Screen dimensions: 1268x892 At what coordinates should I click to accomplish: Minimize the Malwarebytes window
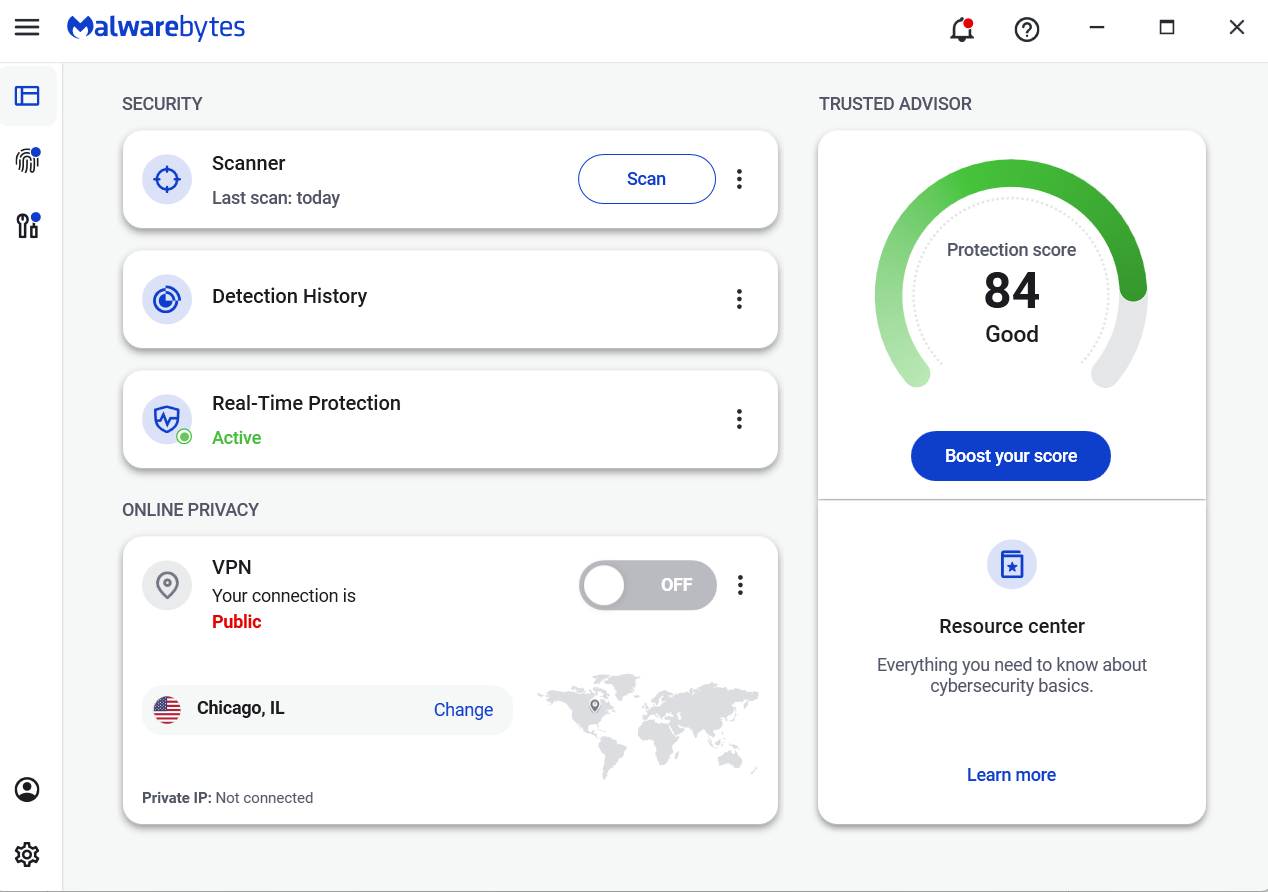(x=1097, y=28)
